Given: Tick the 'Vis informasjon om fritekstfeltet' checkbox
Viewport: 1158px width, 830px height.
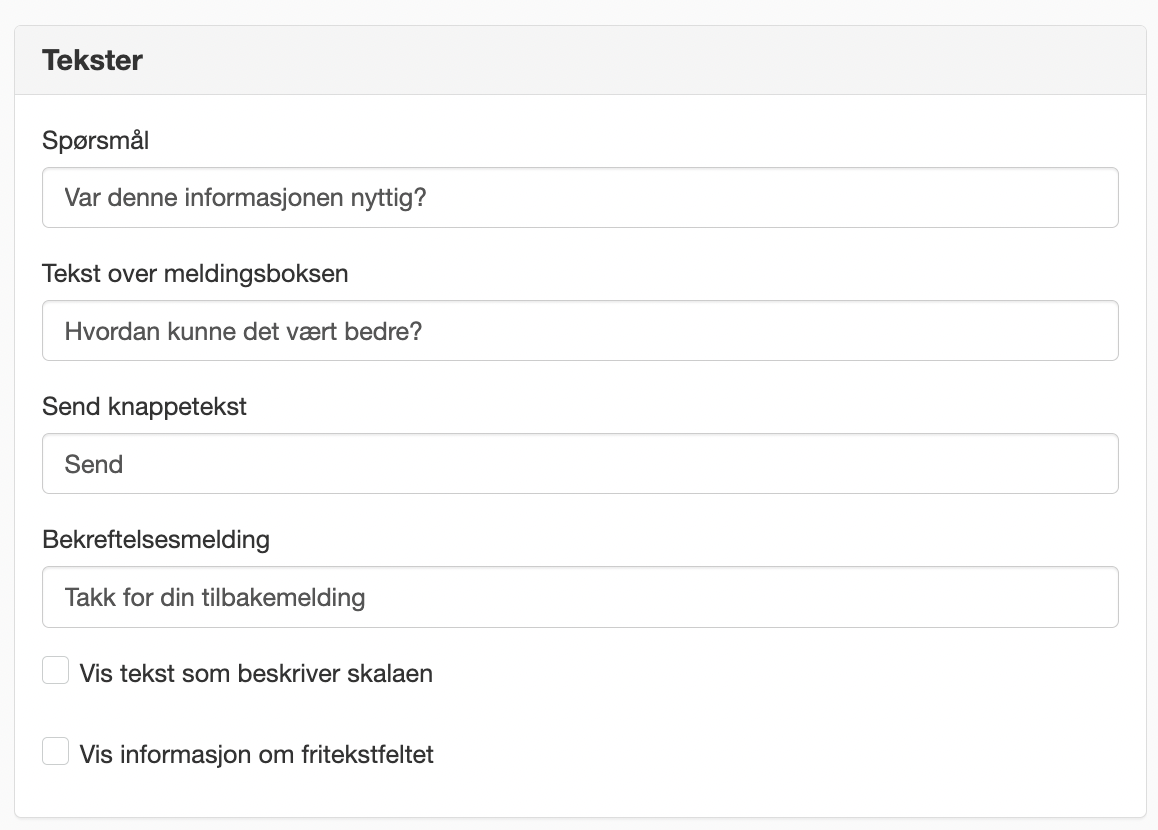Looking at the screenshot, I should coord(55,751).
